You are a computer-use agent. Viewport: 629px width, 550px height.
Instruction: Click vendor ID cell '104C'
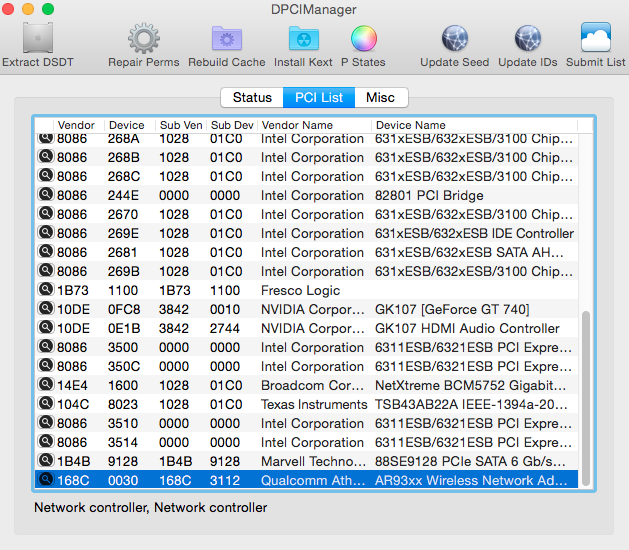pyautogui.click(x=73, y=404)
